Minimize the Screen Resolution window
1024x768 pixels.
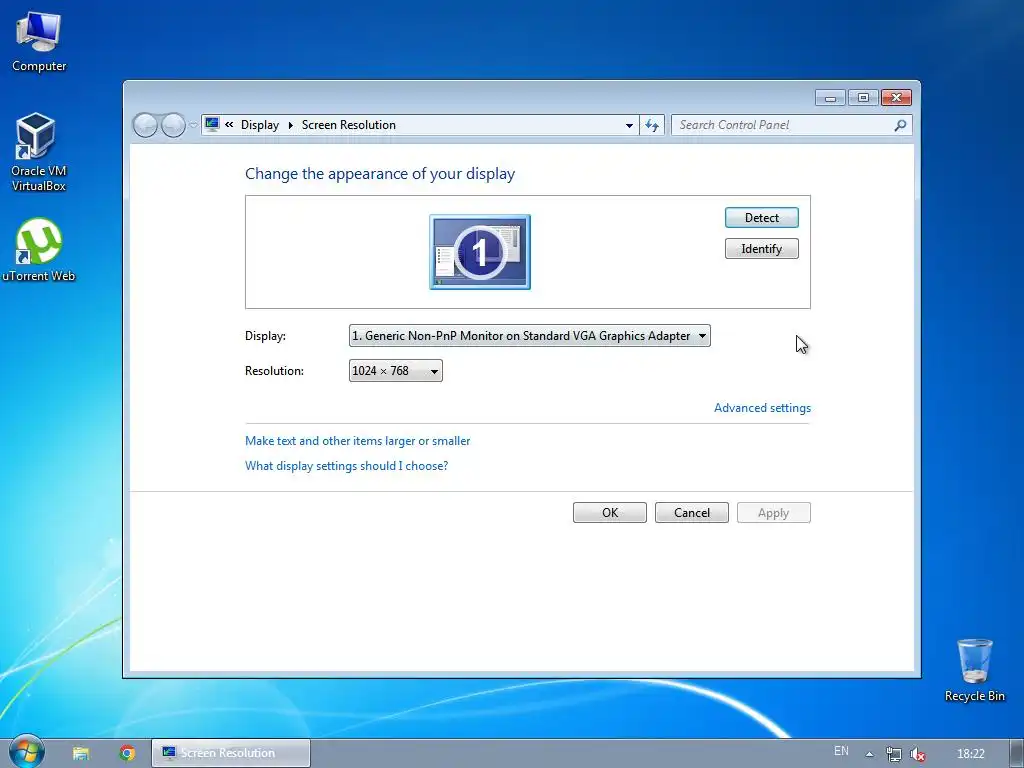831,98
